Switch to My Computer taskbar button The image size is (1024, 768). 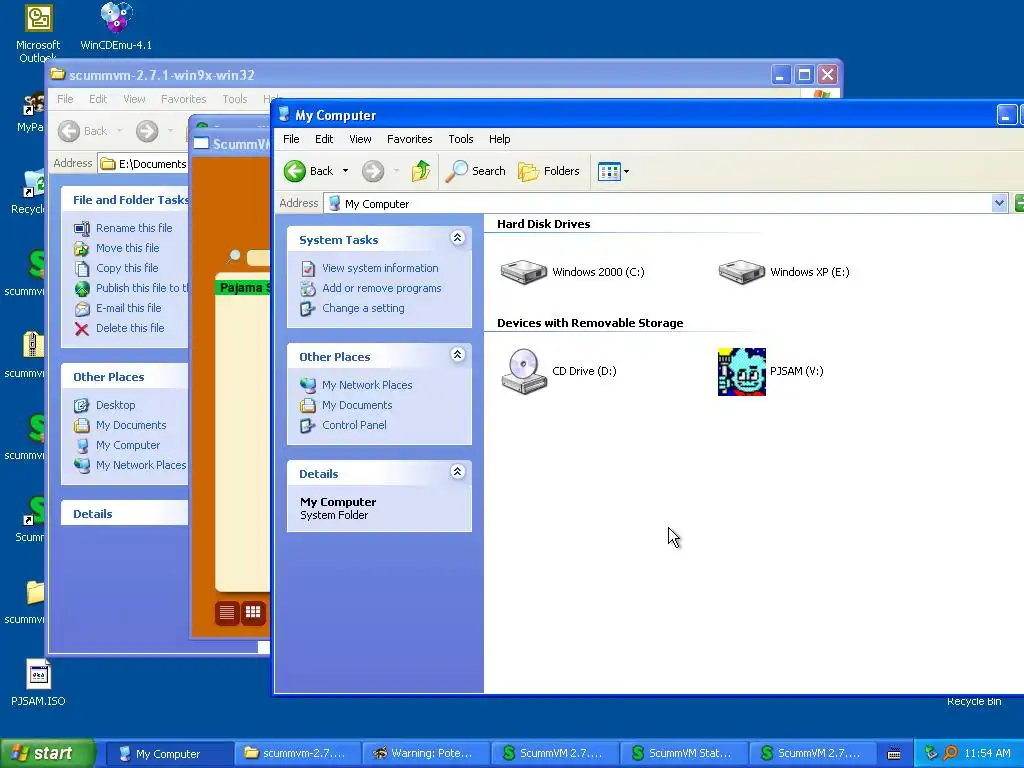pos(168,754)
